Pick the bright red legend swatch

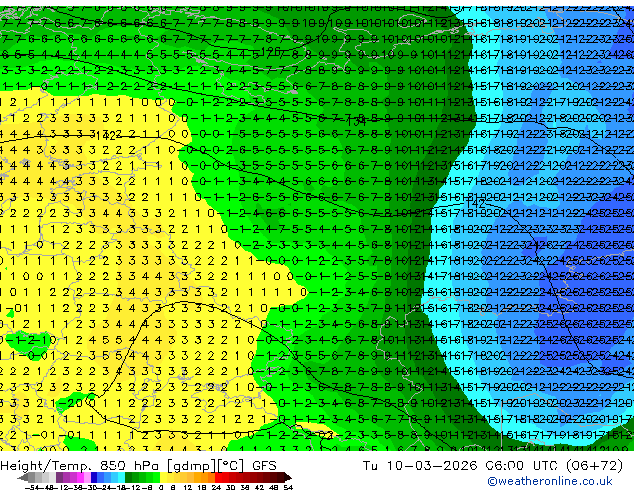218,477
